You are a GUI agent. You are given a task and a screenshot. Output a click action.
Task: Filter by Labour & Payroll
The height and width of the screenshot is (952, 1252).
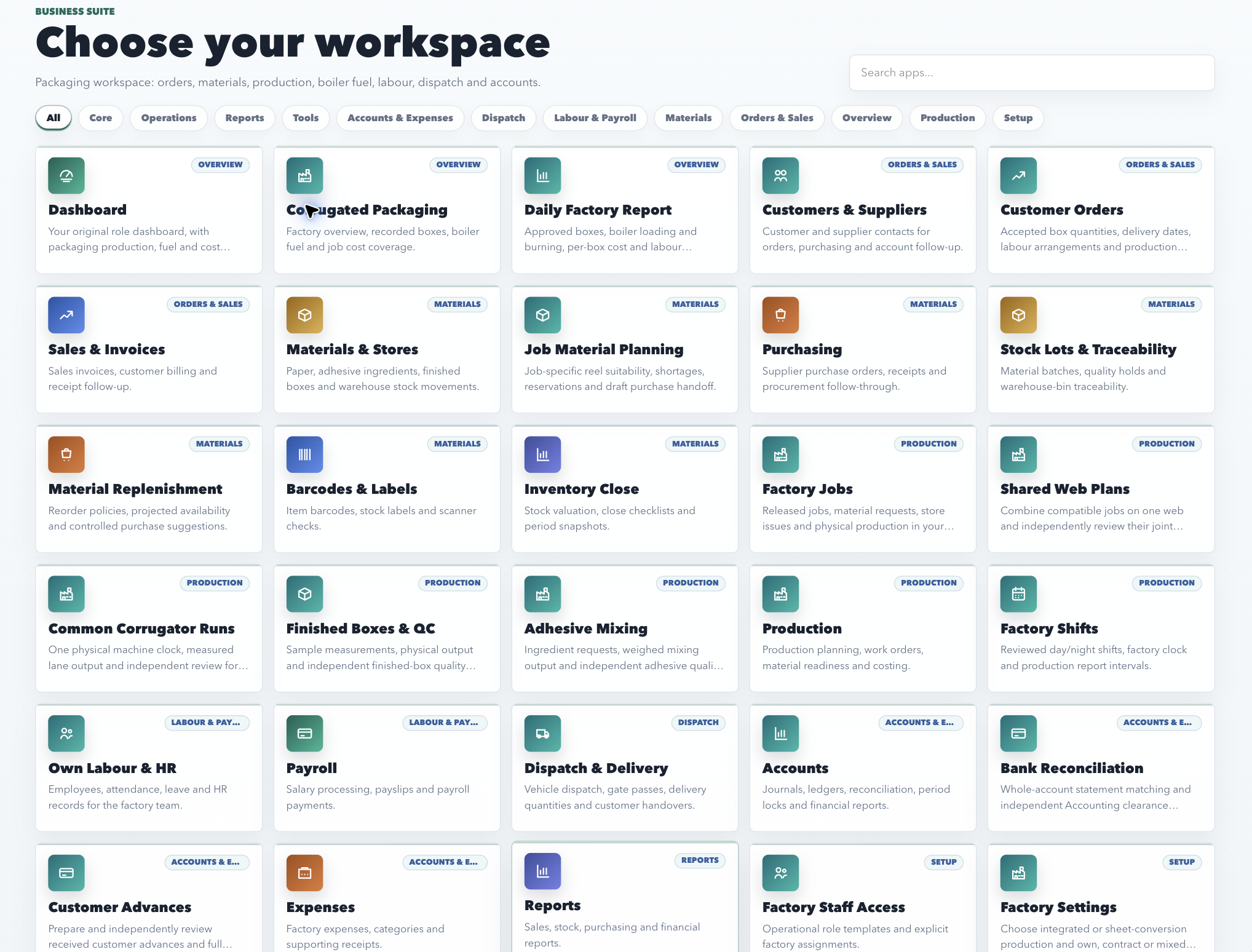coord(595,118)
